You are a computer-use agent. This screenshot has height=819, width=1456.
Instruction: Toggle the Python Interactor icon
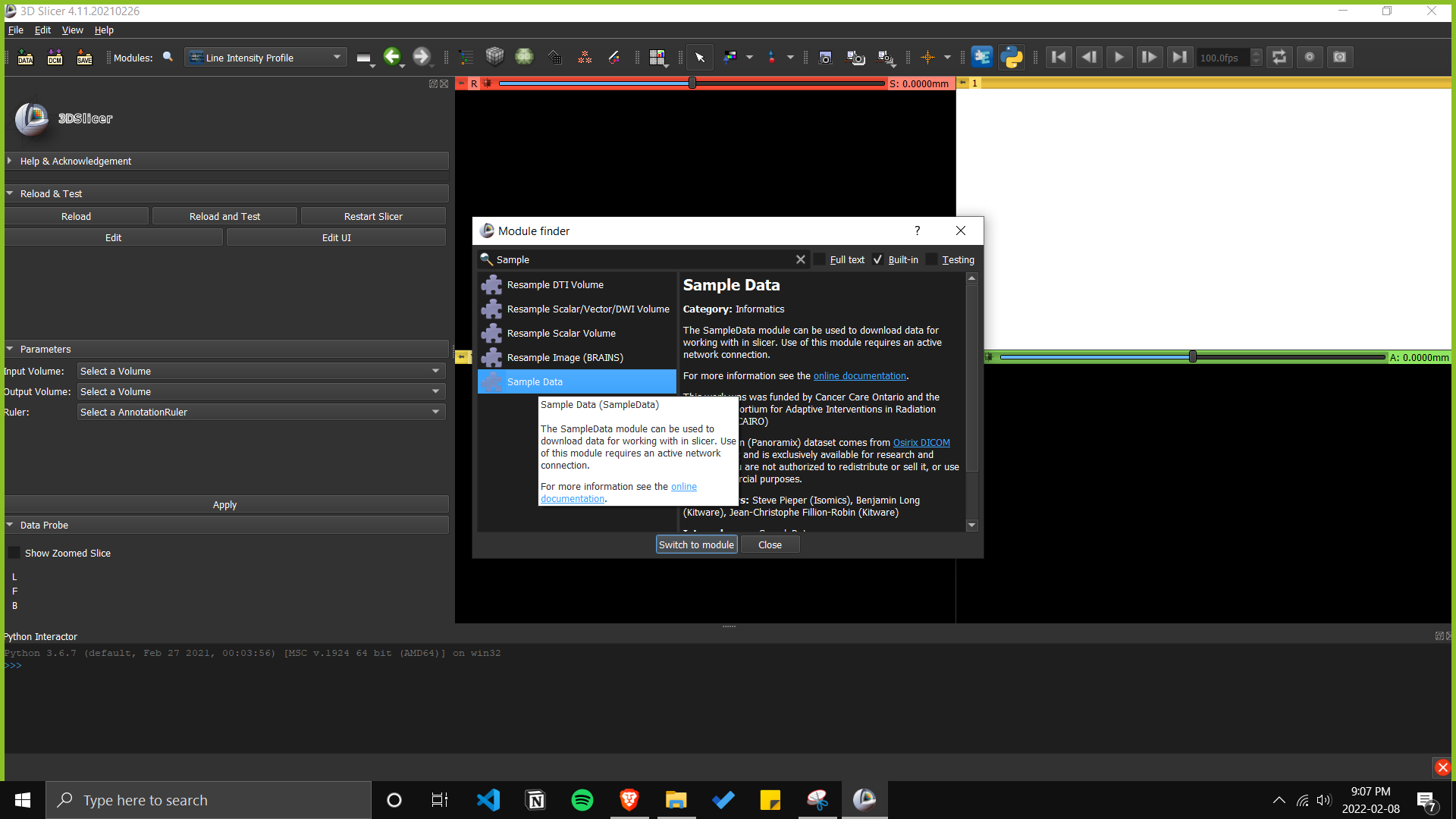1012,57
